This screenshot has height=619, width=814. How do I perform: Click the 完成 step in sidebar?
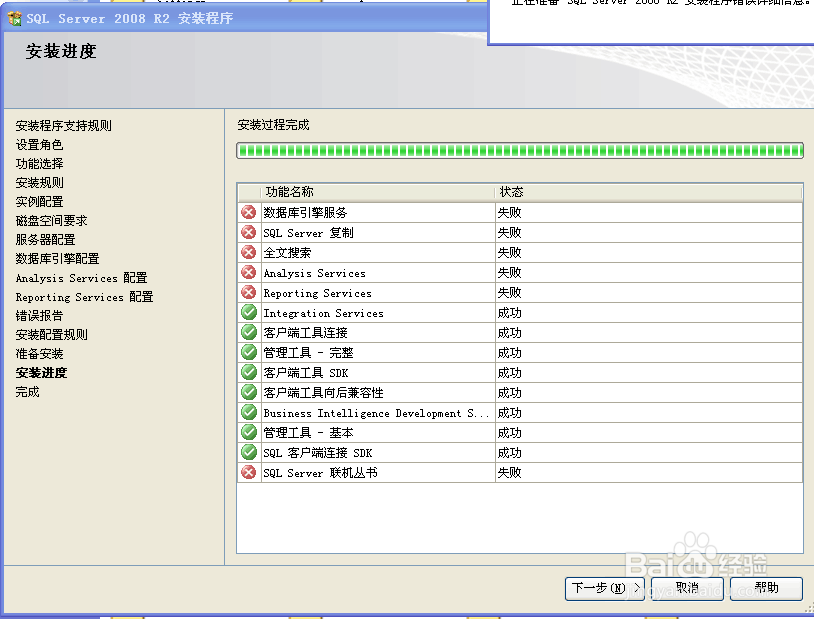pyautogui.click(x=28, y=392)
